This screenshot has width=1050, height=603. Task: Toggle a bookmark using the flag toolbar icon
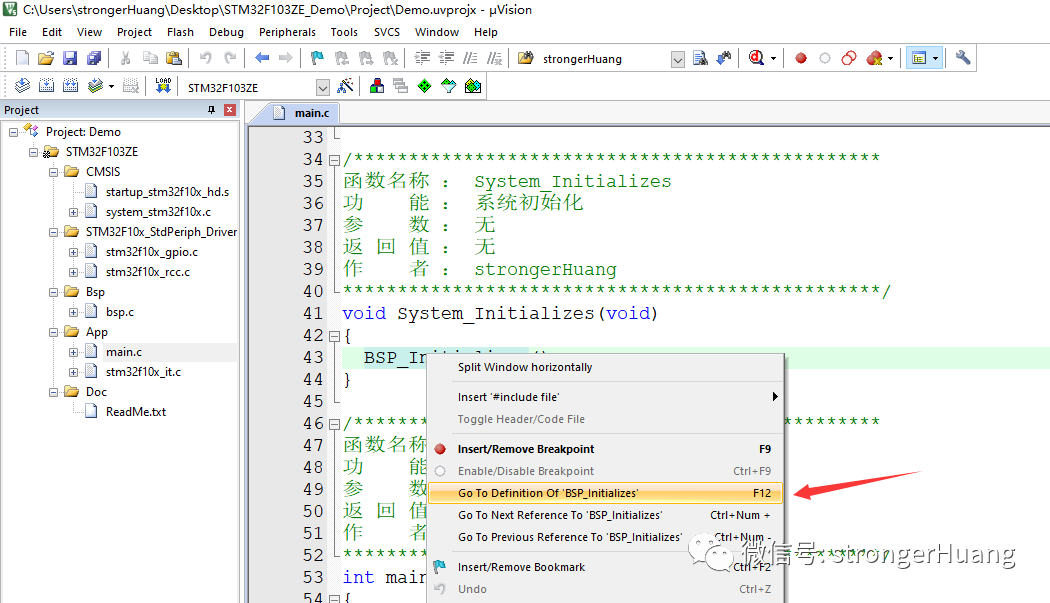point(317,58)
